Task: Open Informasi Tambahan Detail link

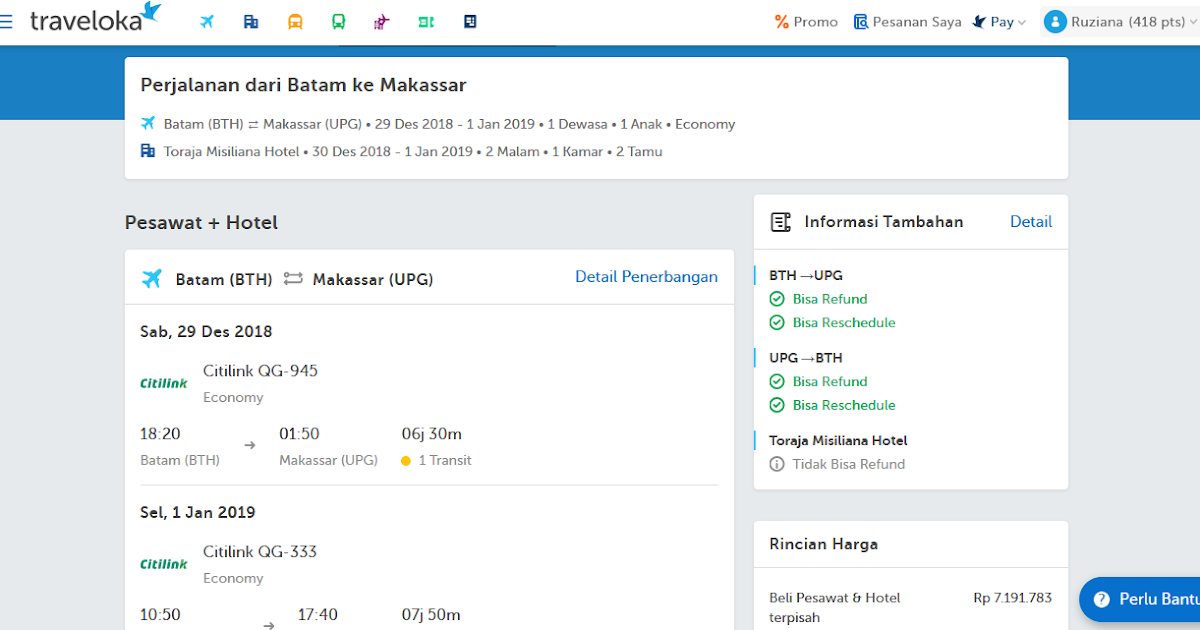Action: click(x=1031, y=222)
